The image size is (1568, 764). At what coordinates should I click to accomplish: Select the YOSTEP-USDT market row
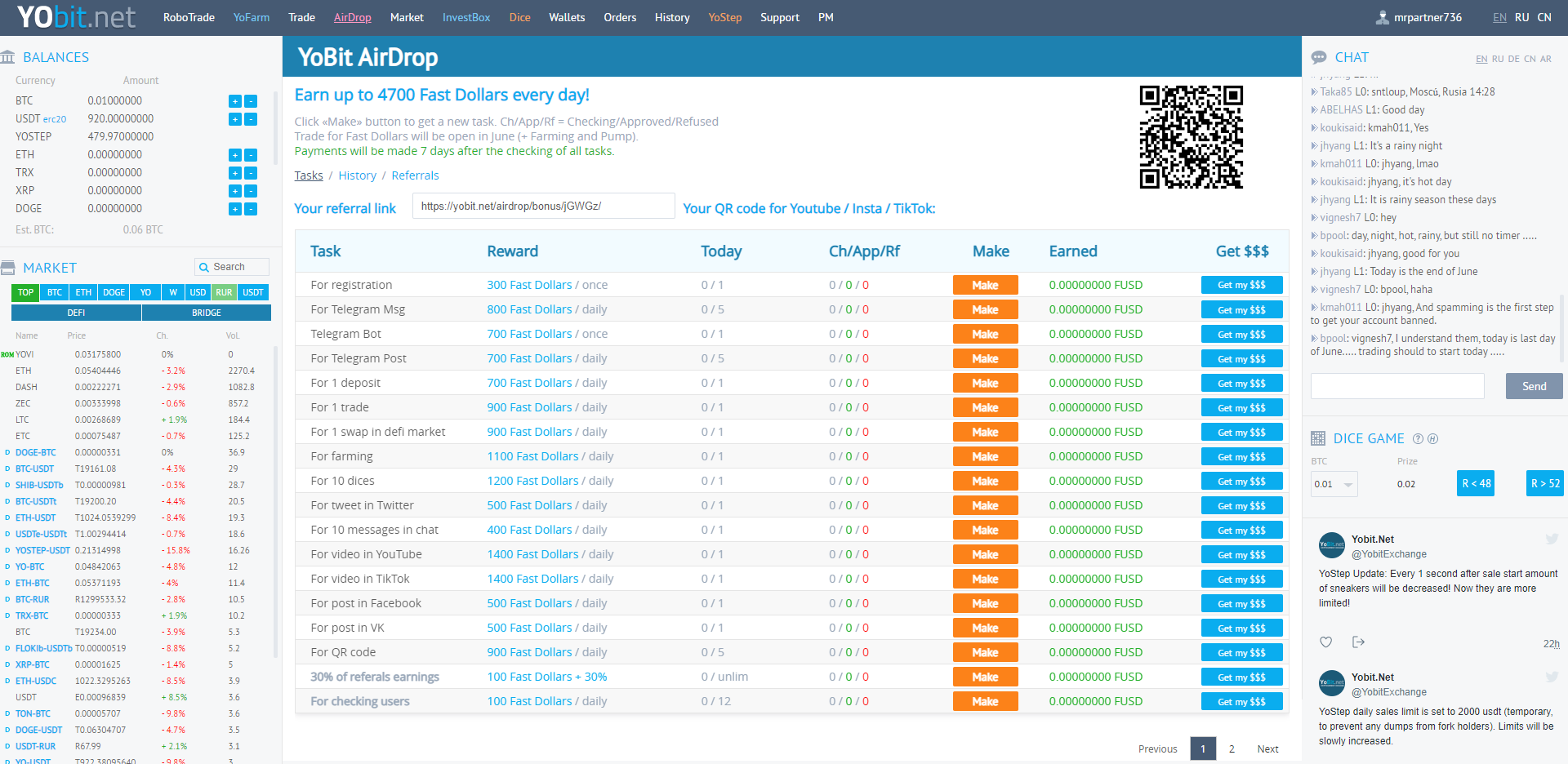[x=139, y=550]
